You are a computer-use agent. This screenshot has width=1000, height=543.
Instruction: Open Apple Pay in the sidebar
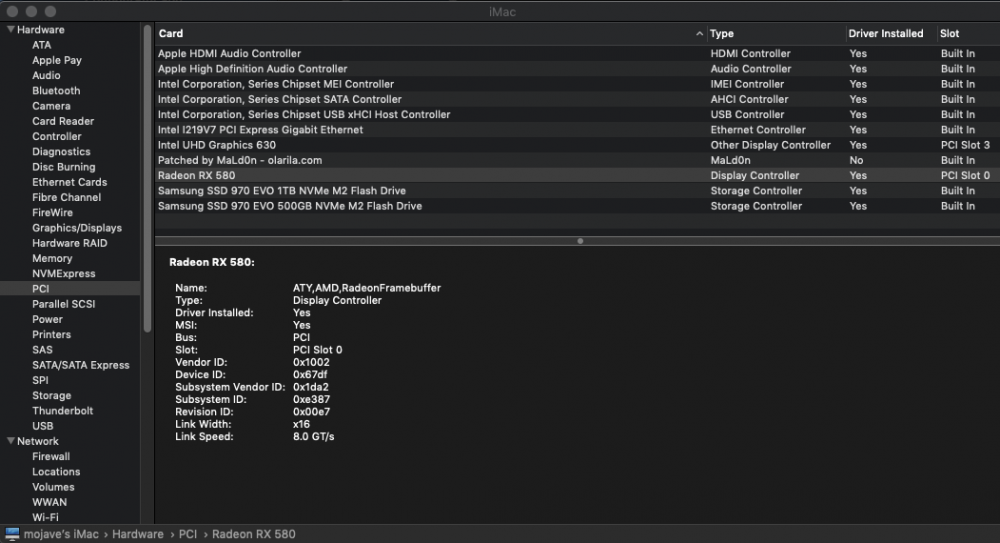pos(57,60)
